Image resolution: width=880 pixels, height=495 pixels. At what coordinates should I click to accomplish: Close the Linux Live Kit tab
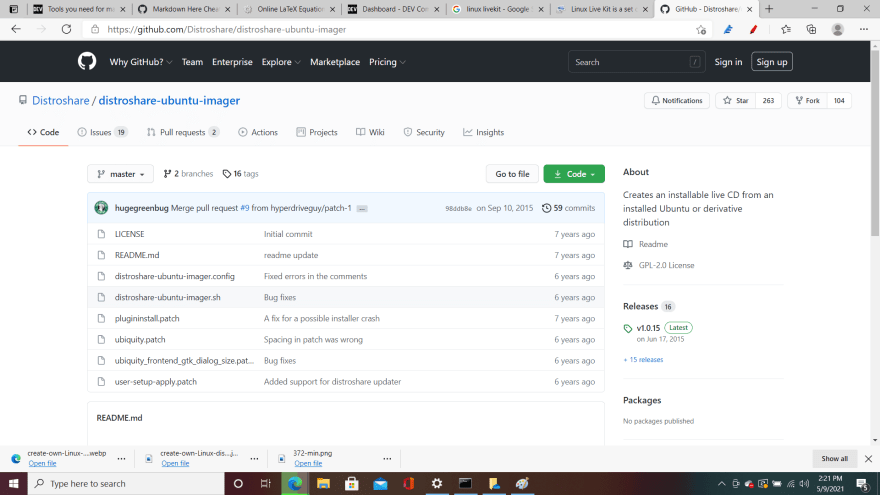tap(645, 9)
